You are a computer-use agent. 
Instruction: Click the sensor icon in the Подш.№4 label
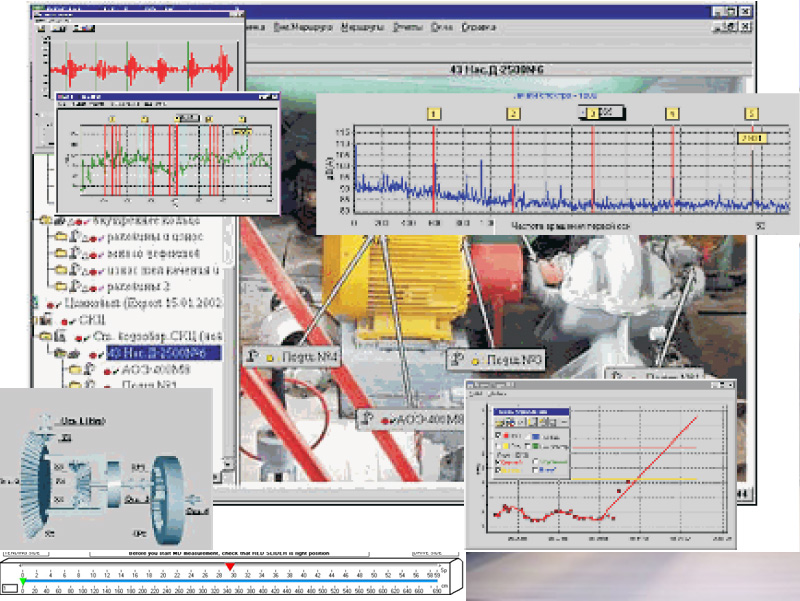[253, 356]
